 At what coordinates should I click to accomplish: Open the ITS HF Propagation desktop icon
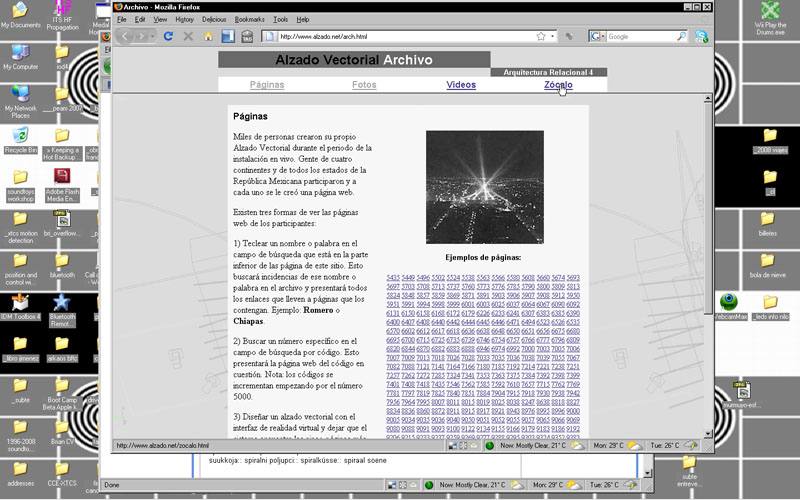(x=62, y=16)
